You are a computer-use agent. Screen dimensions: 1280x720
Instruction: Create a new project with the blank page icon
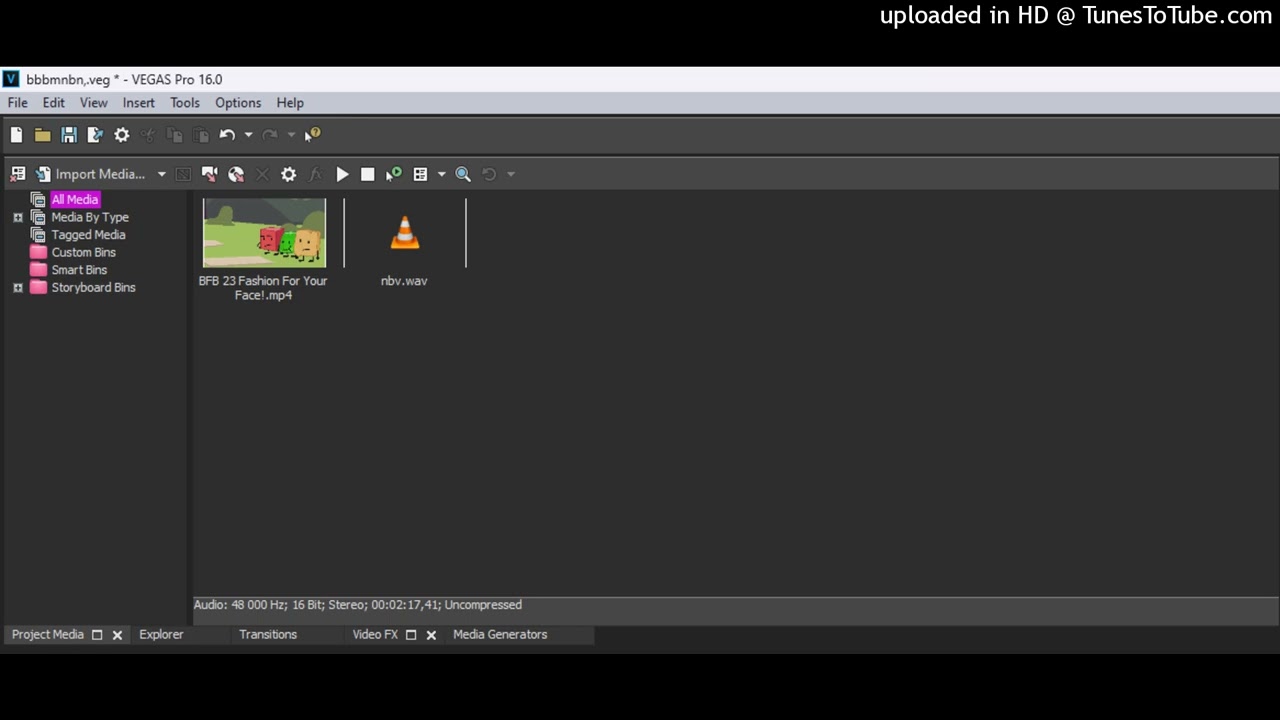click(16, 135)
